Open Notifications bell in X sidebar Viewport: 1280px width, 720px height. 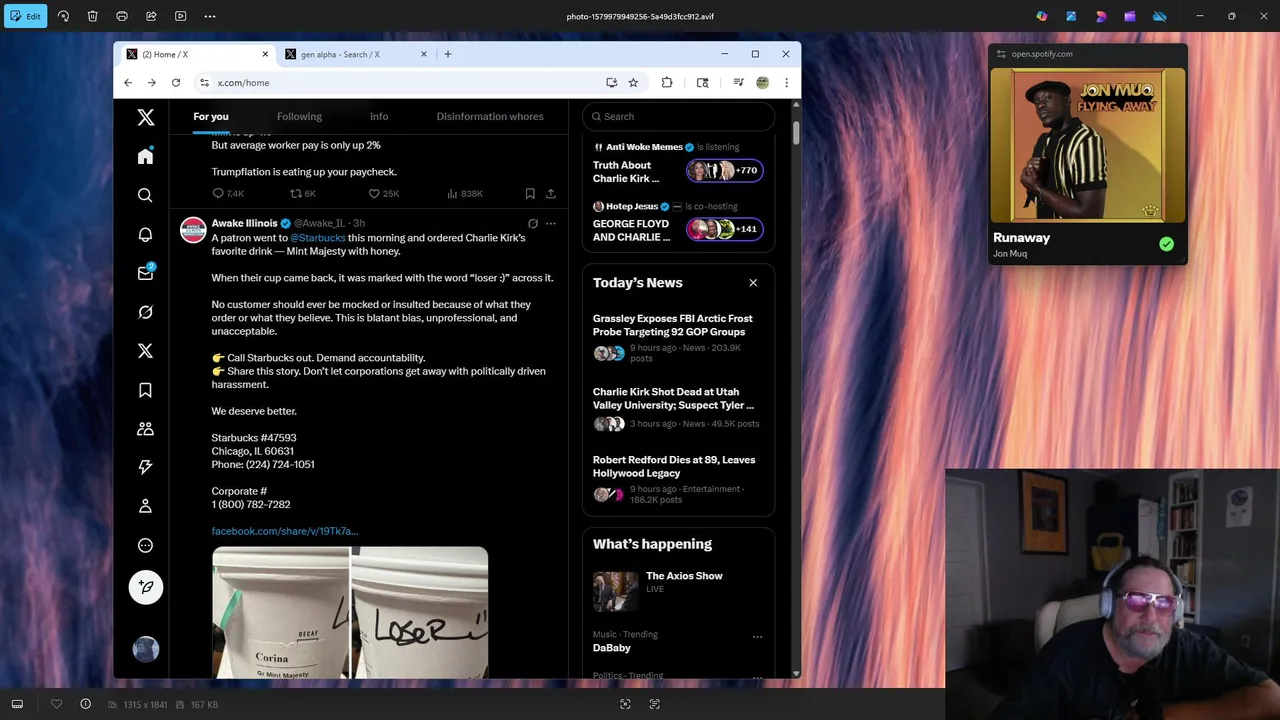[145, 234]
